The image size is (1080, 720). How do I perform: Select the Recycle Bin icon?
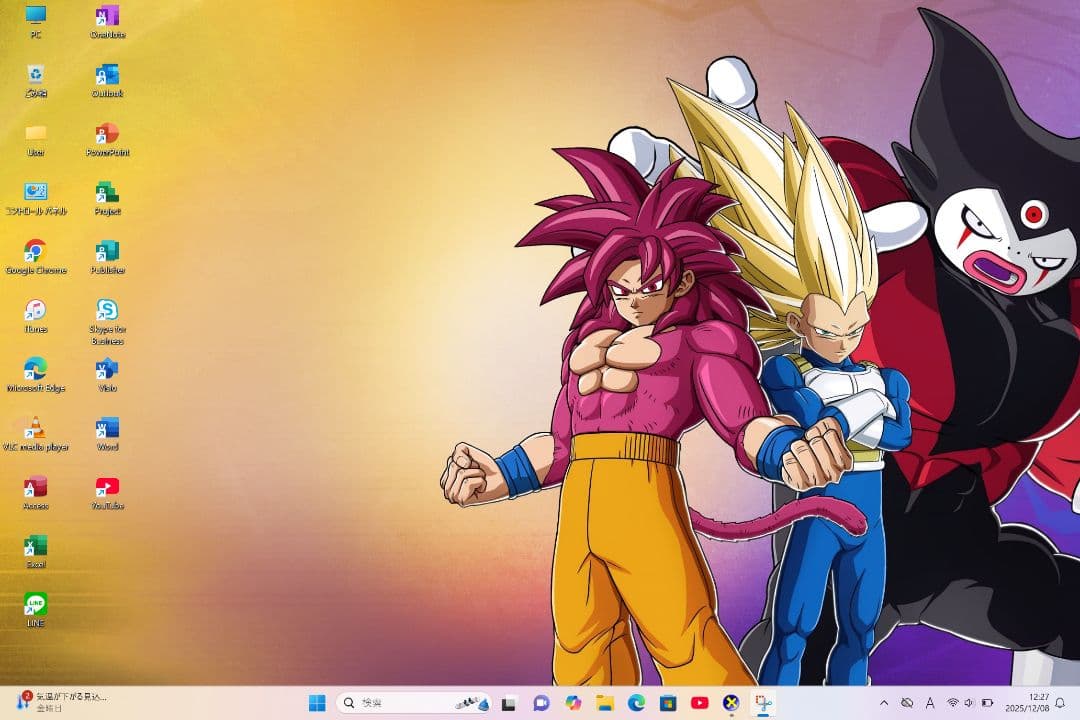coord(36,75)
